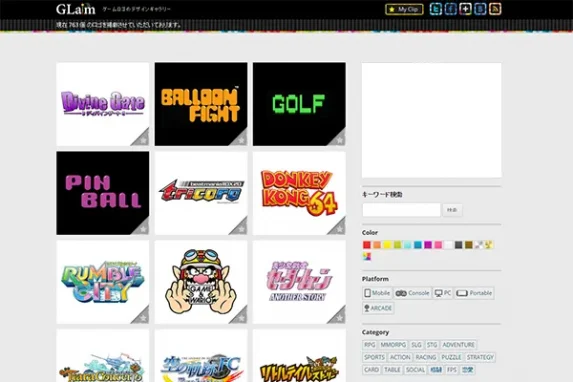Open the Golf logo thumbnail
Viewport: 573px width, 382px height.
299,104
